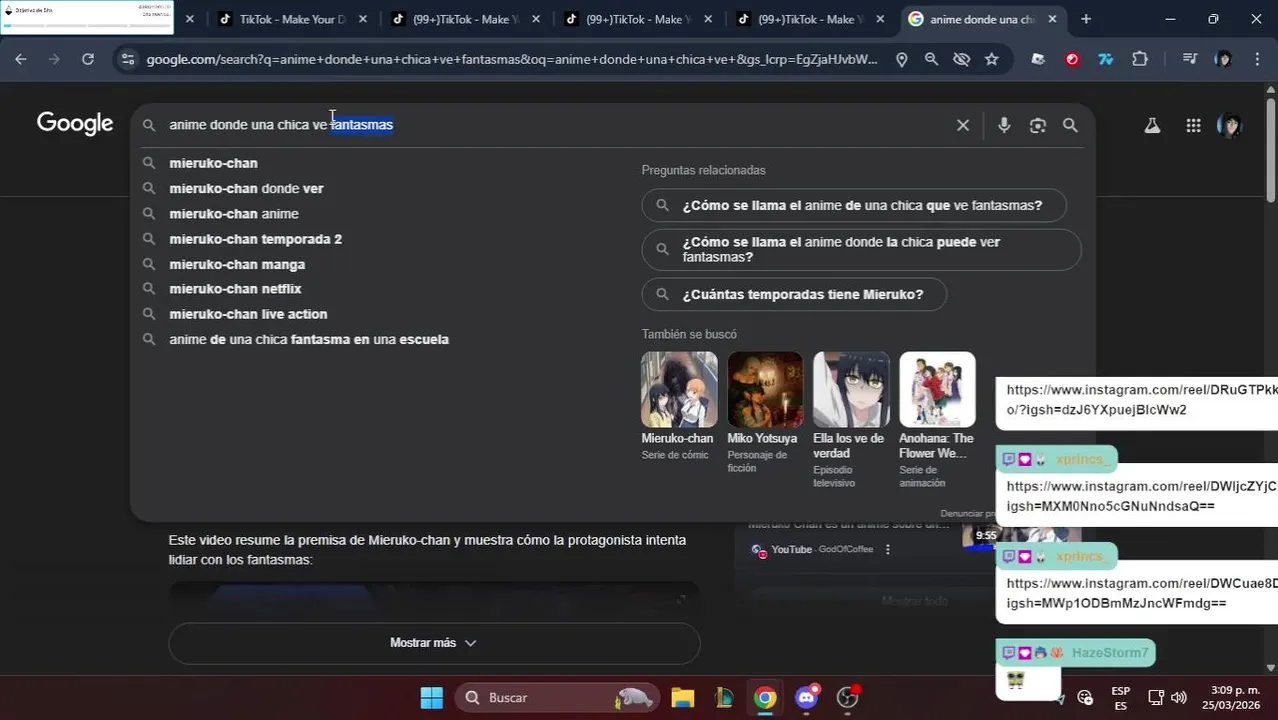Open the OBS Studio taskbar icon
The width and height of the screenshot is (1278, 720).
pyautogui.click(x=848, y=697)
